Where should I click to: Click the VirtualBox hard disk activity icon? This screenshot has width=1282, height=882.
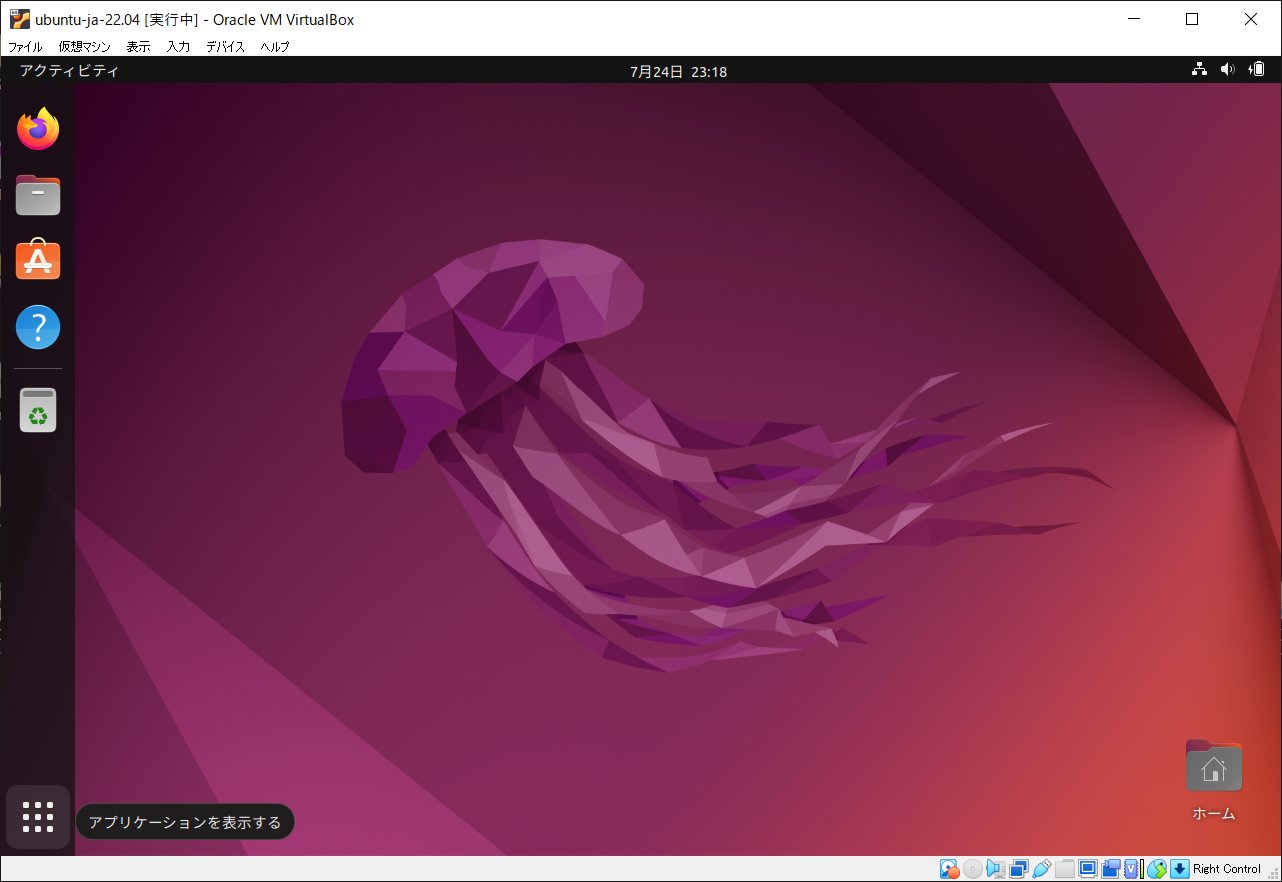[949, 869]
